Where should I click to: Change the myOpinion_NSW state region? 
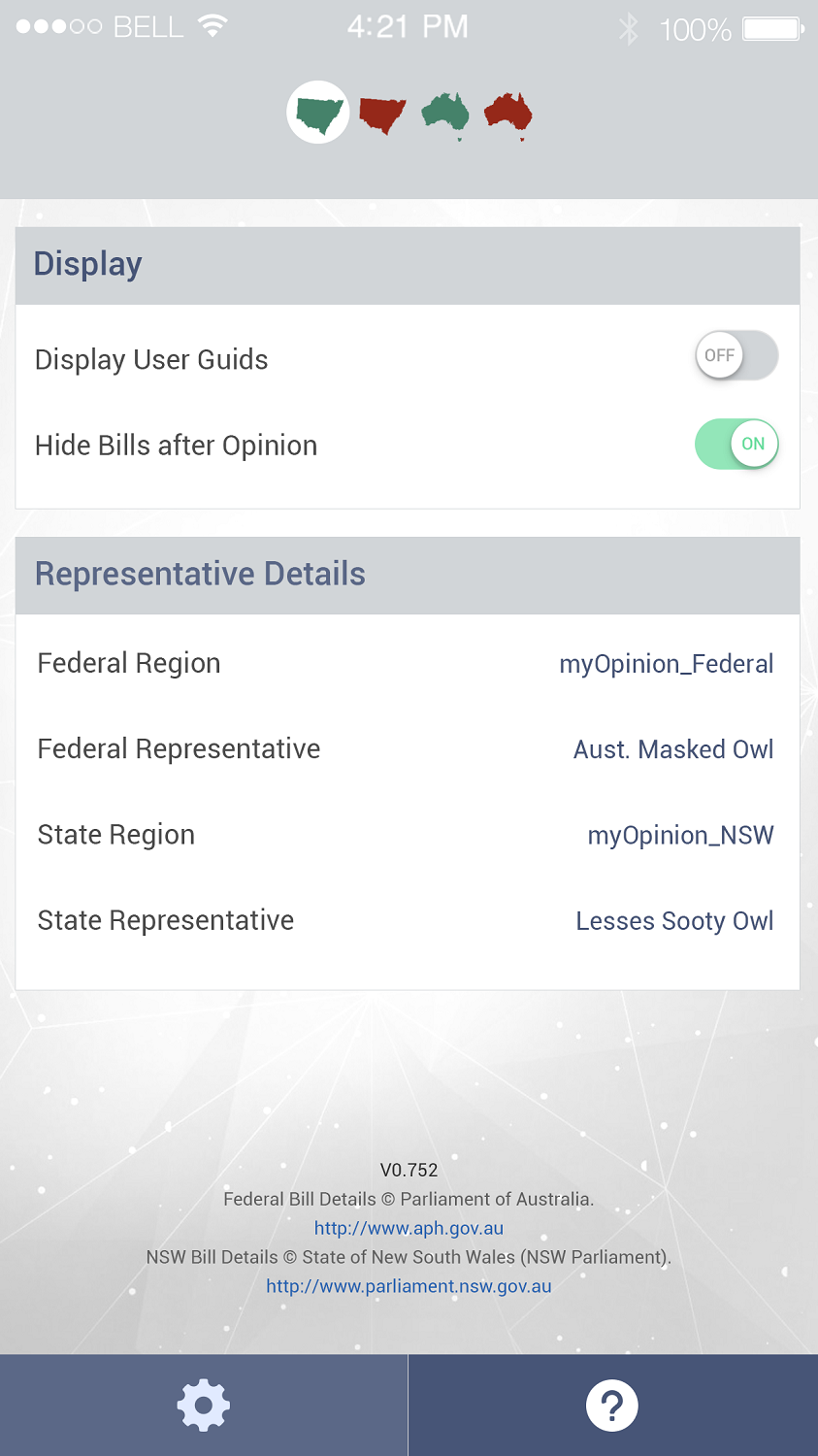680,835
